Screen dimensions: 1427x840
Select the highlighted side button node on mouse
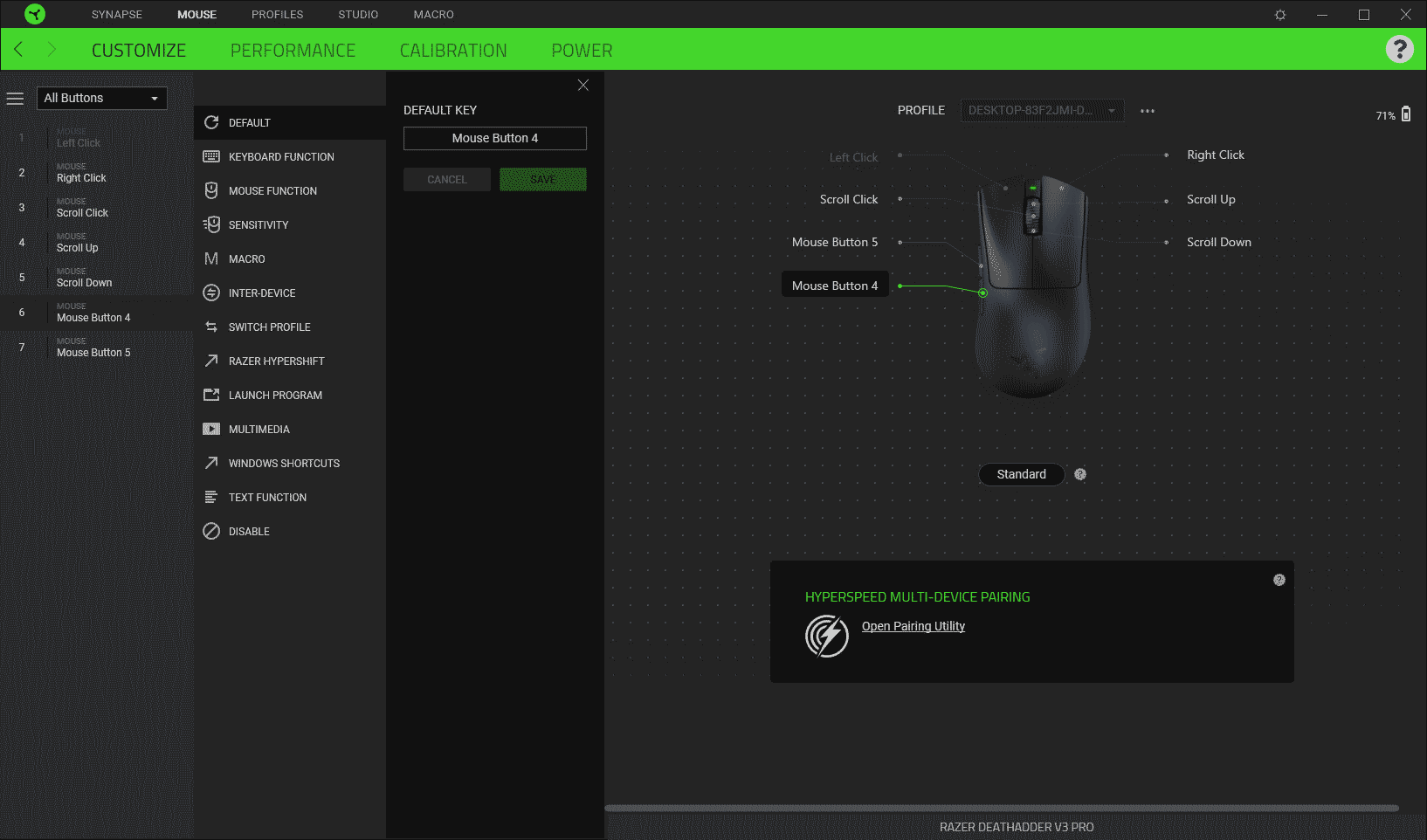pyautogui.click(x=983, y=293)
